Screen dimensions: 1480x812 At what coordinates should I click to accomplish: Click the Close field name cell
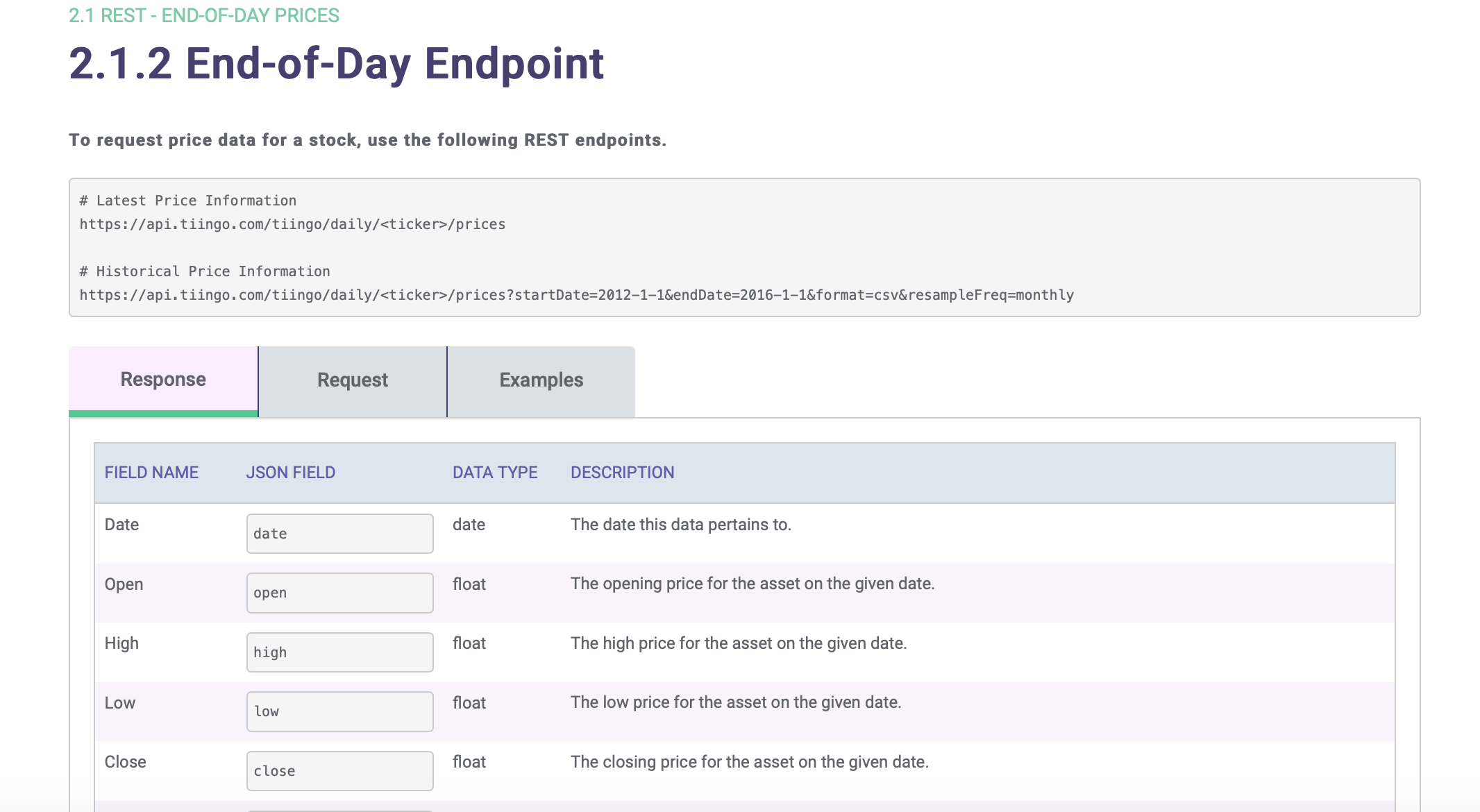click(125, 762)
